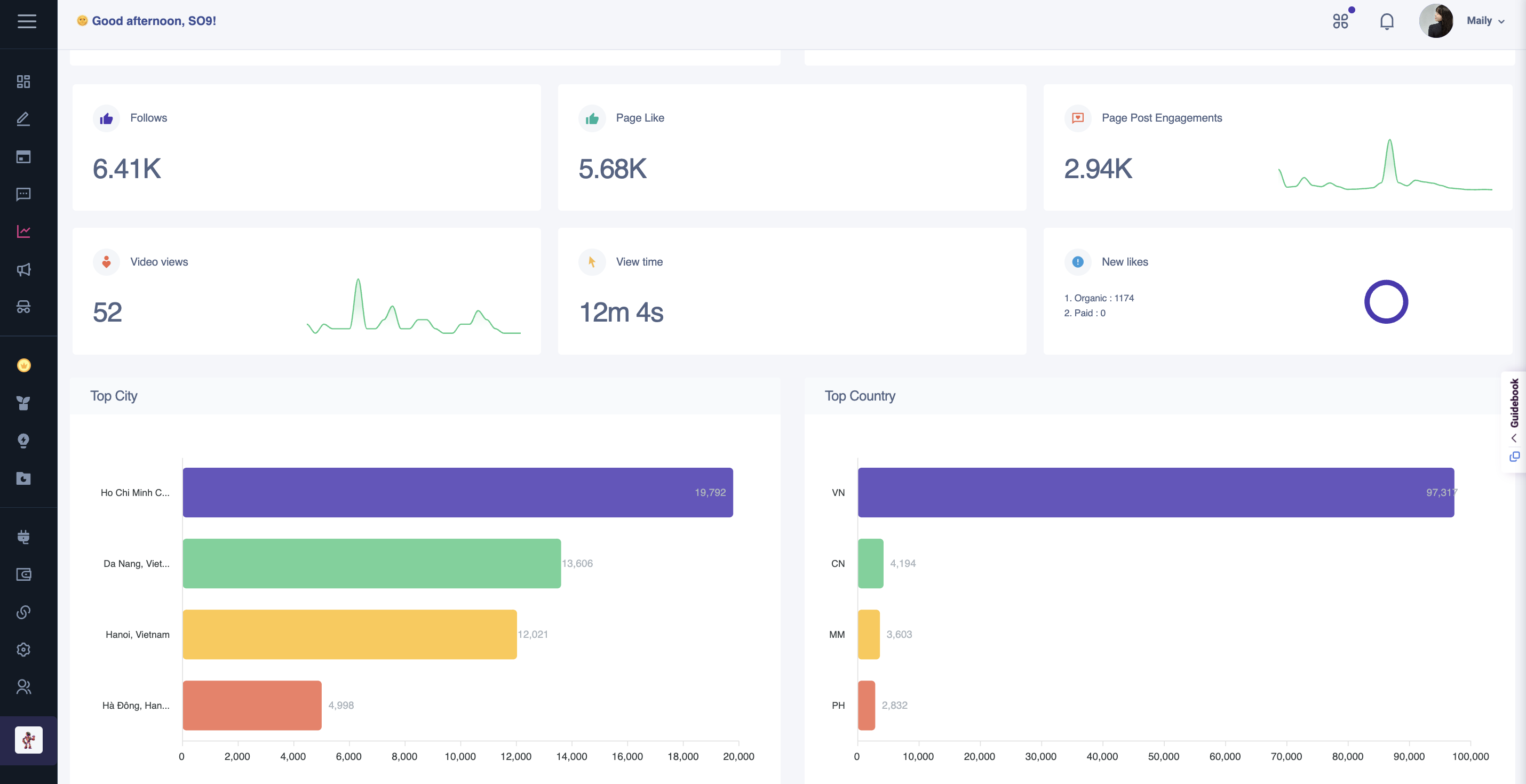The height and width of the screenshot is (784, 1526).
Task: Click the PH red country bar
Action: tap(866, 706)
